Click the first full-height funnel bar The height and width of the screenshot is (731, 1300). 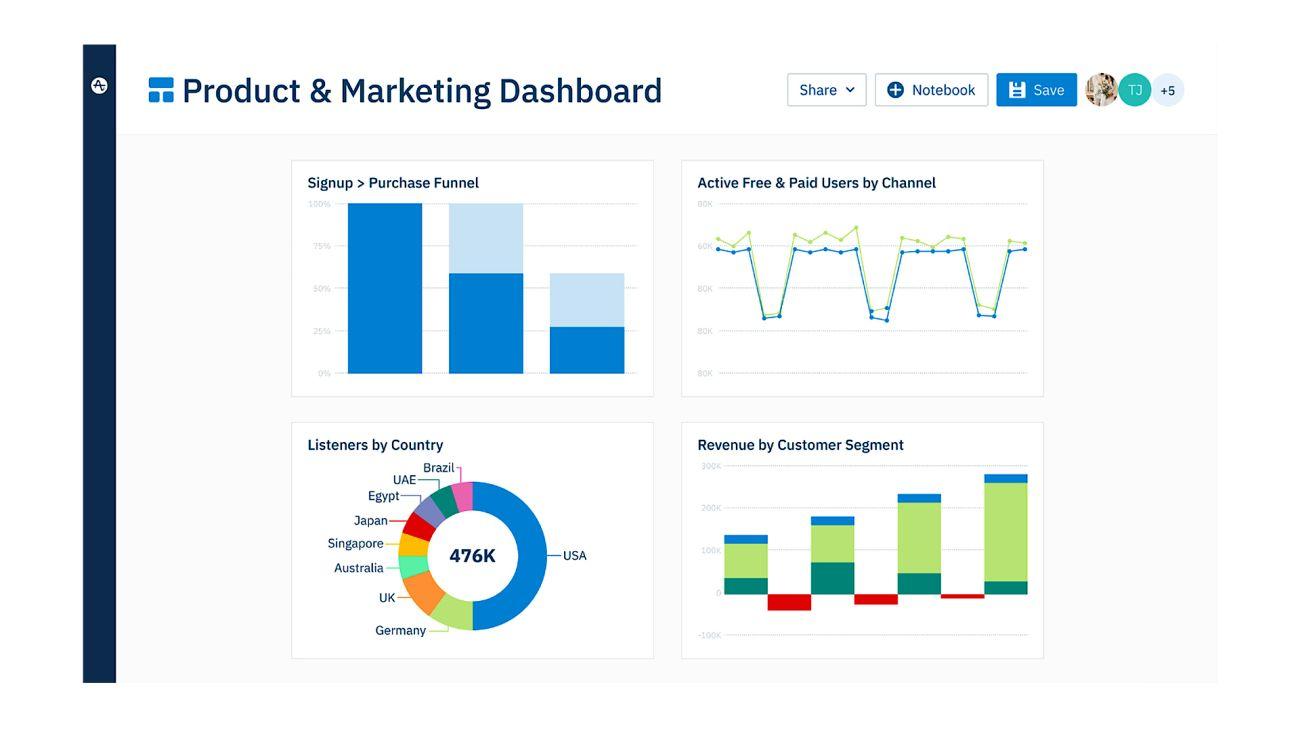[x=385, y=288]
